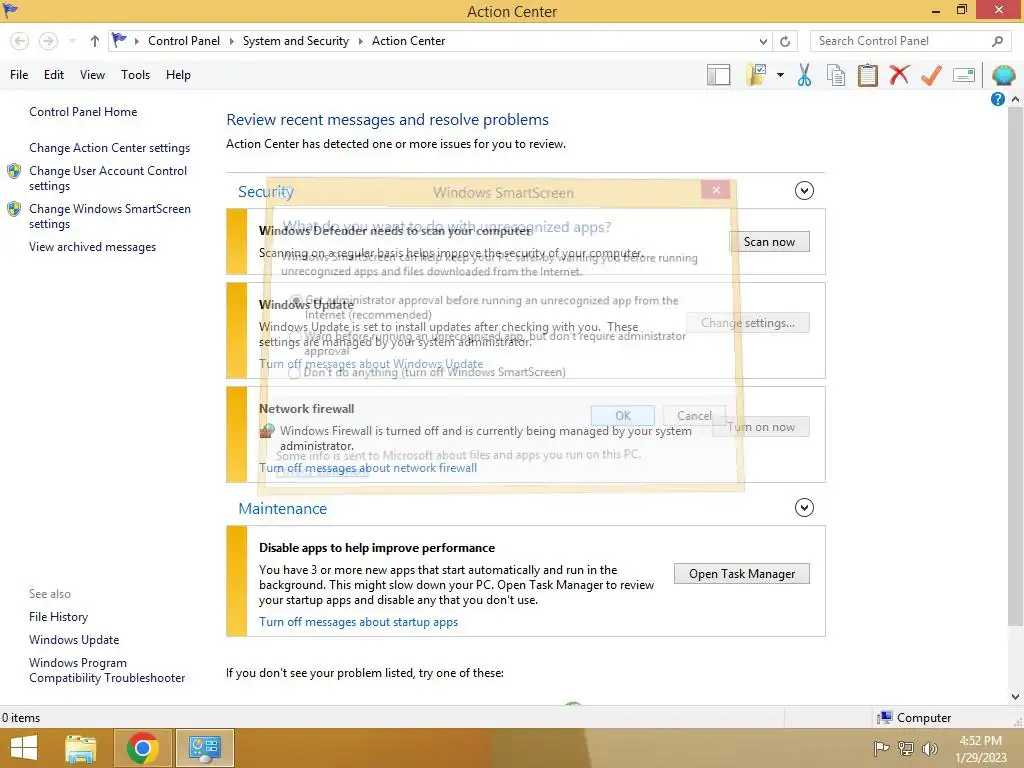Expand the arrow after System and Security breadcrumb
Screen dimensions: 1024x768
coord(360,41)
